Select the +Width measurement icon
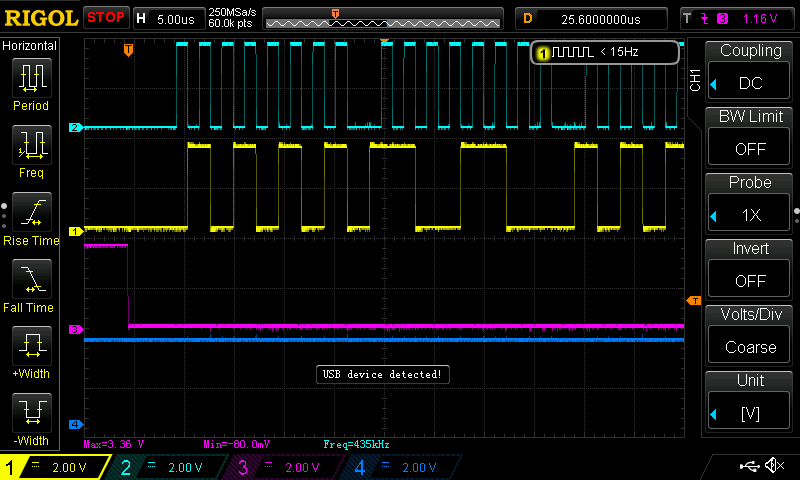 [32, 346]
